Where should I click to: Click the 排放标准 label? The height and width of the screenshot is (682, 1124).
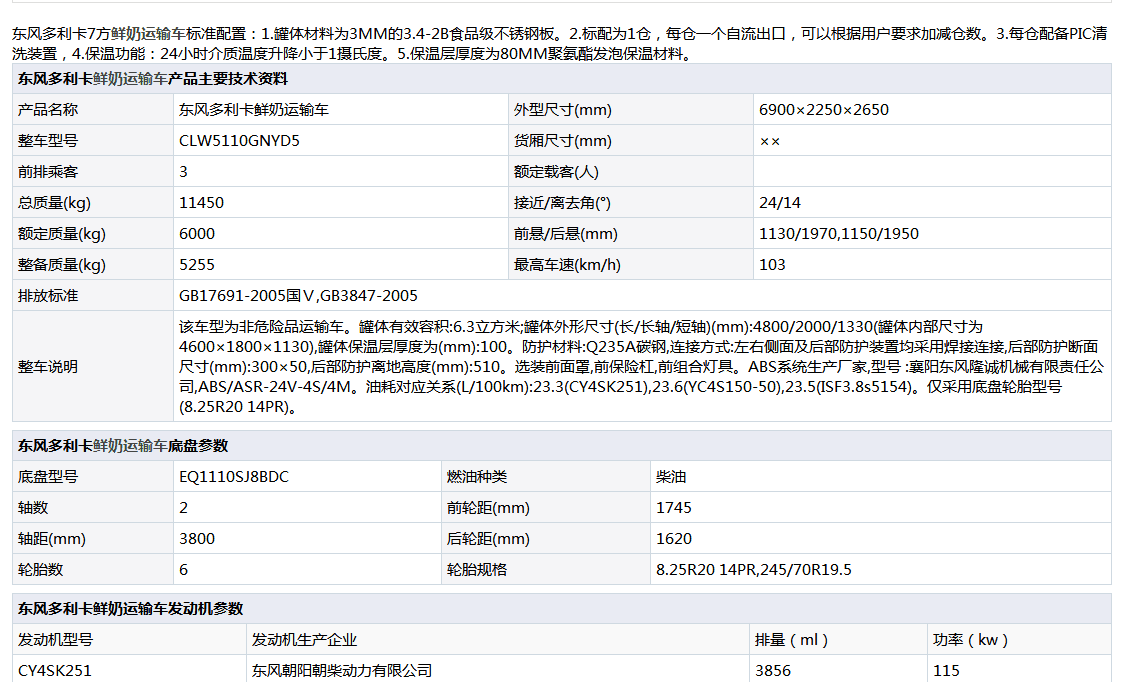coord(48,295)
